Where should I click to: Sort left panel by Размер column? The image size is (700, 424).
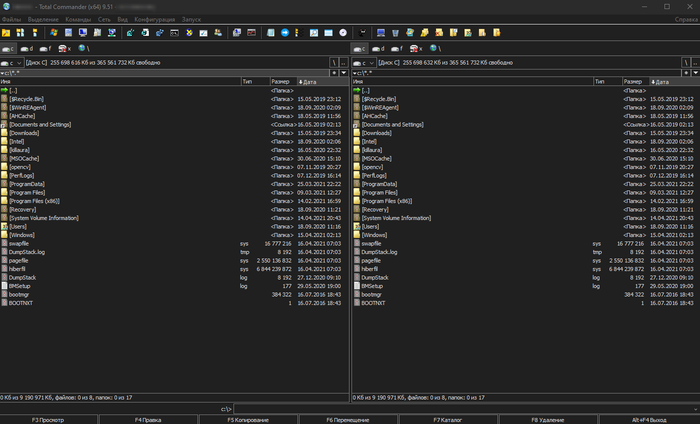tap(283, 82)
